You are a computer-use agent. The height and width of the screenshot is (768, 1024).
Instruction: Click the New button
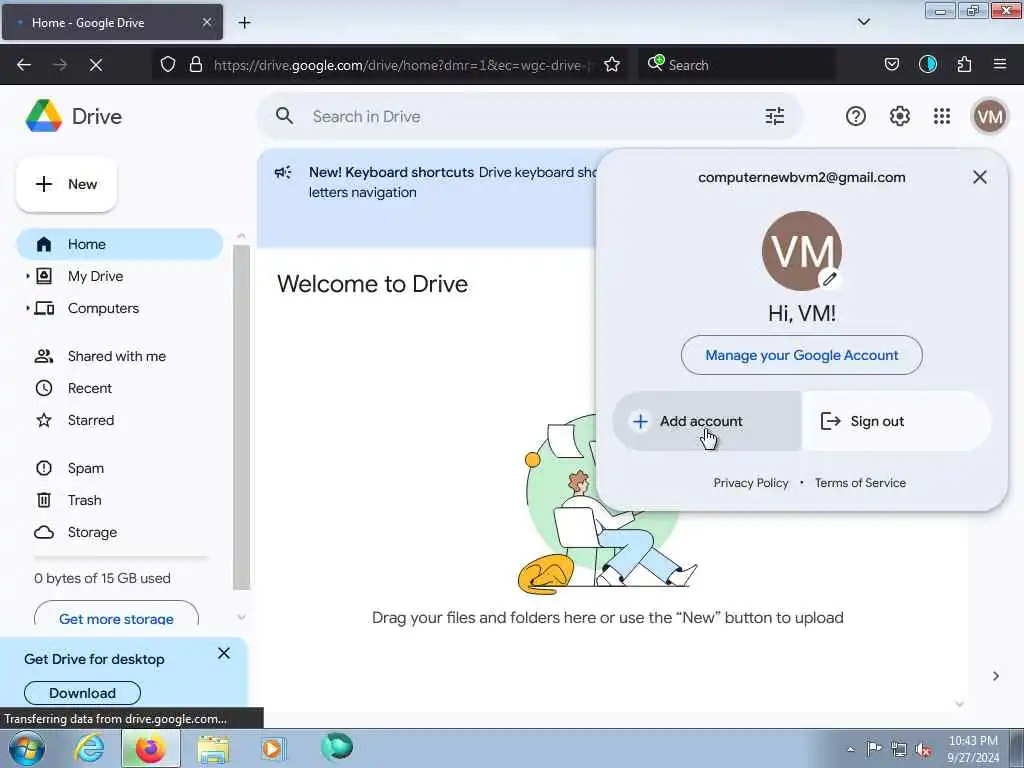pos(67,184)
